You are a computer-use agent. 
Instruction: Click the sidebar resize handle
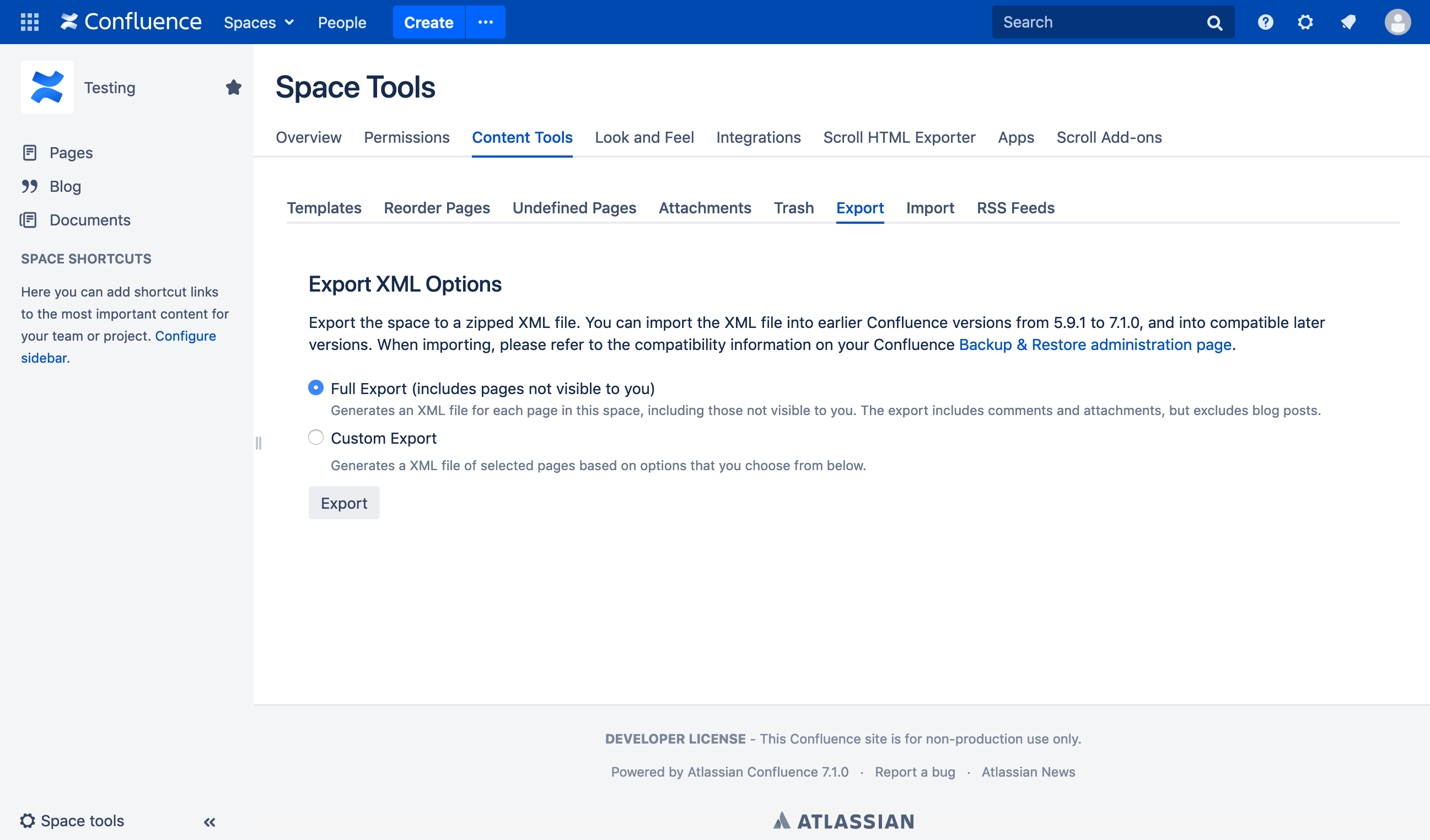pyautogui.click(x=258, y=443)
